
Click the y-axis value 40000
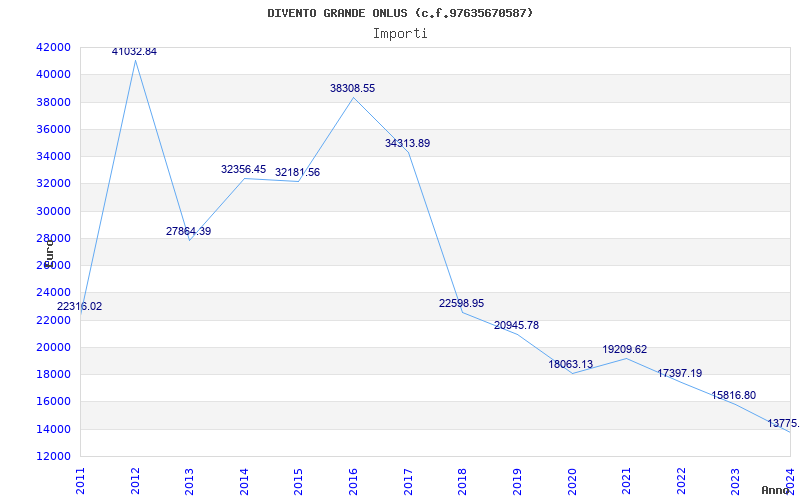[x=53, y=74]
